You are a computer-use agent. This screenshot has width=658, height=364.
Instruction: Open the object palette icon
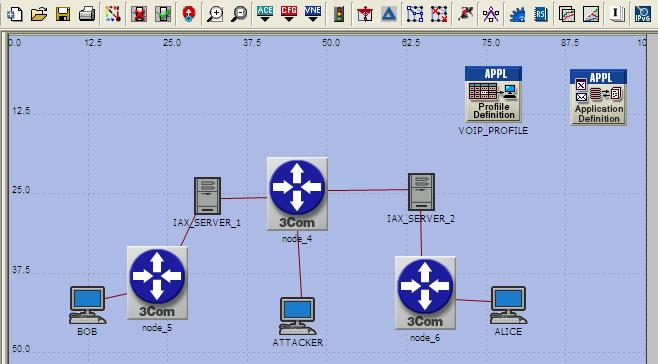coord(112,14)
